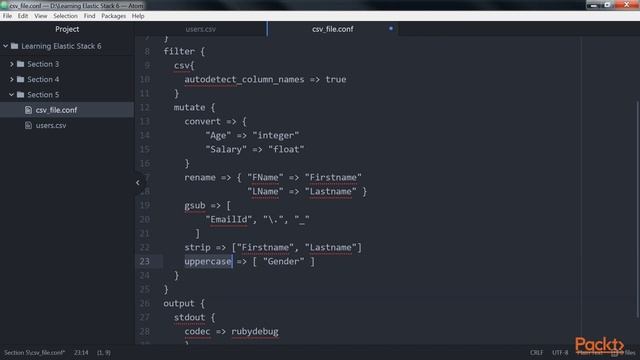This screenshot has width=640, height=360.
Task: Click the "Gender" string on line 23
Action: point(284,262)
